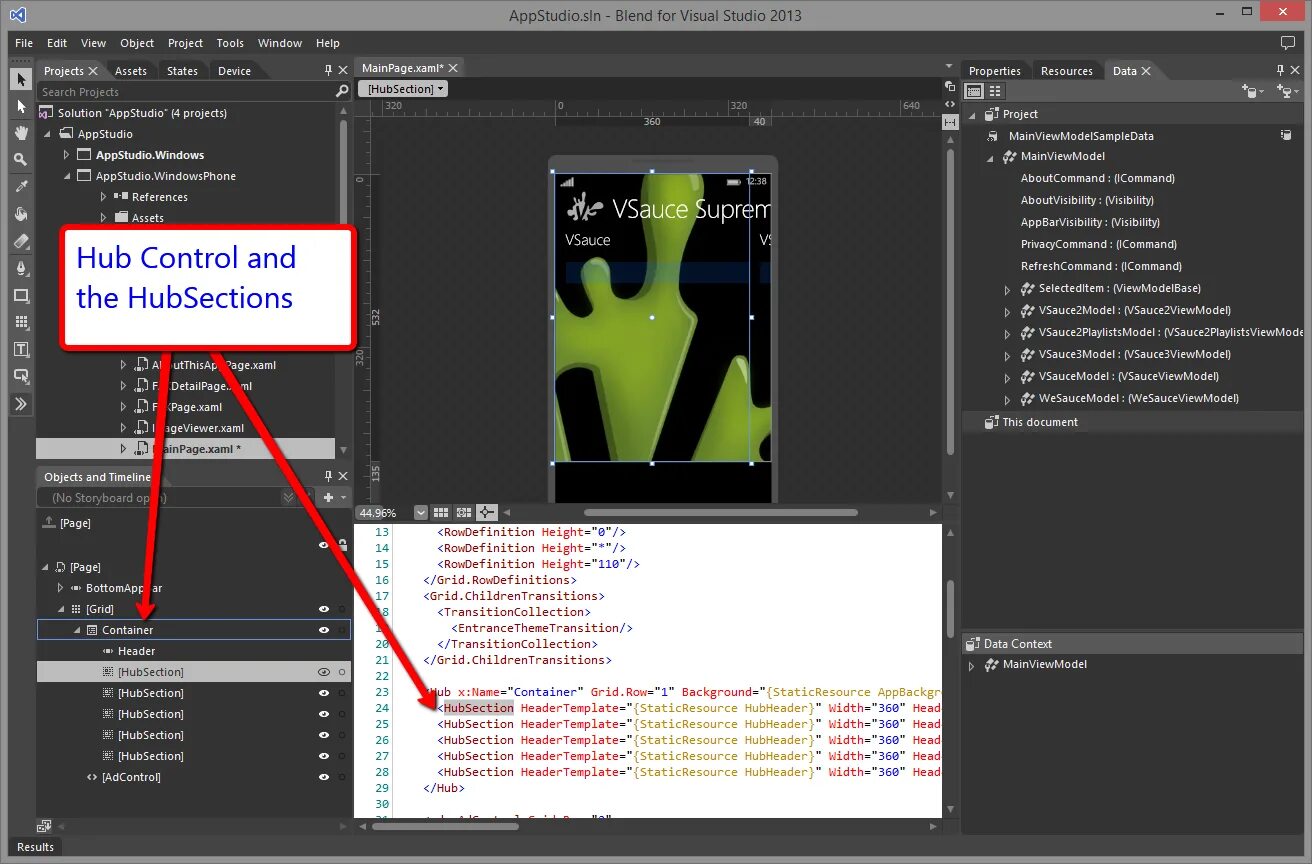Select the Grid layout panel tool
Viewport: 1312px width, 864px height.
[x=21, y=322]
